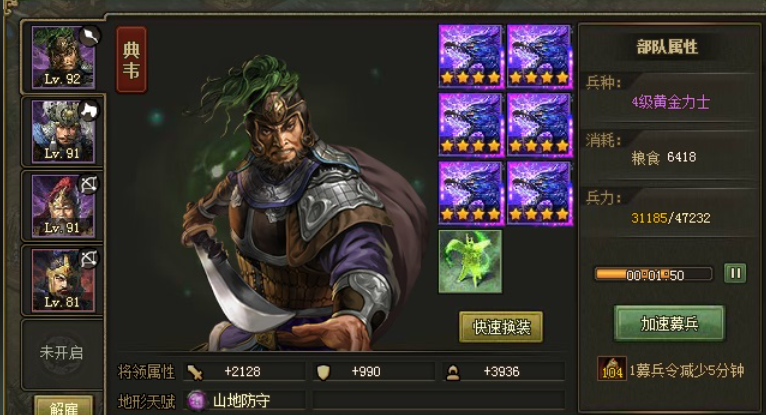Viewport: 766px width, 415px height.
Task: Click the 加速募兵 speed recruit button
Action: 669,323
